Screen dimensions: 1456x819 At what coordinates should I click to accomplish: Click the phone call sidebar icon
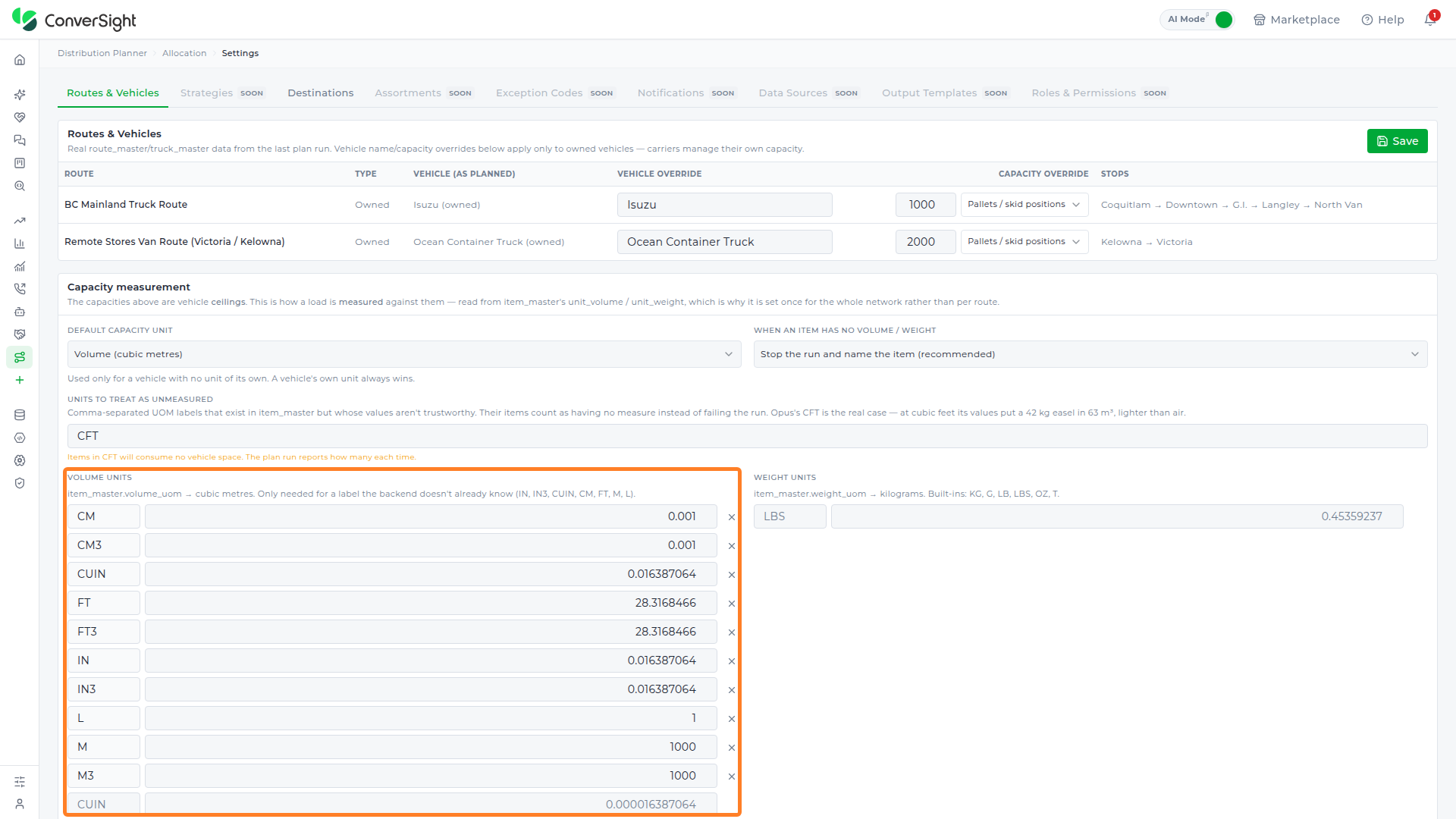(20, 289)
